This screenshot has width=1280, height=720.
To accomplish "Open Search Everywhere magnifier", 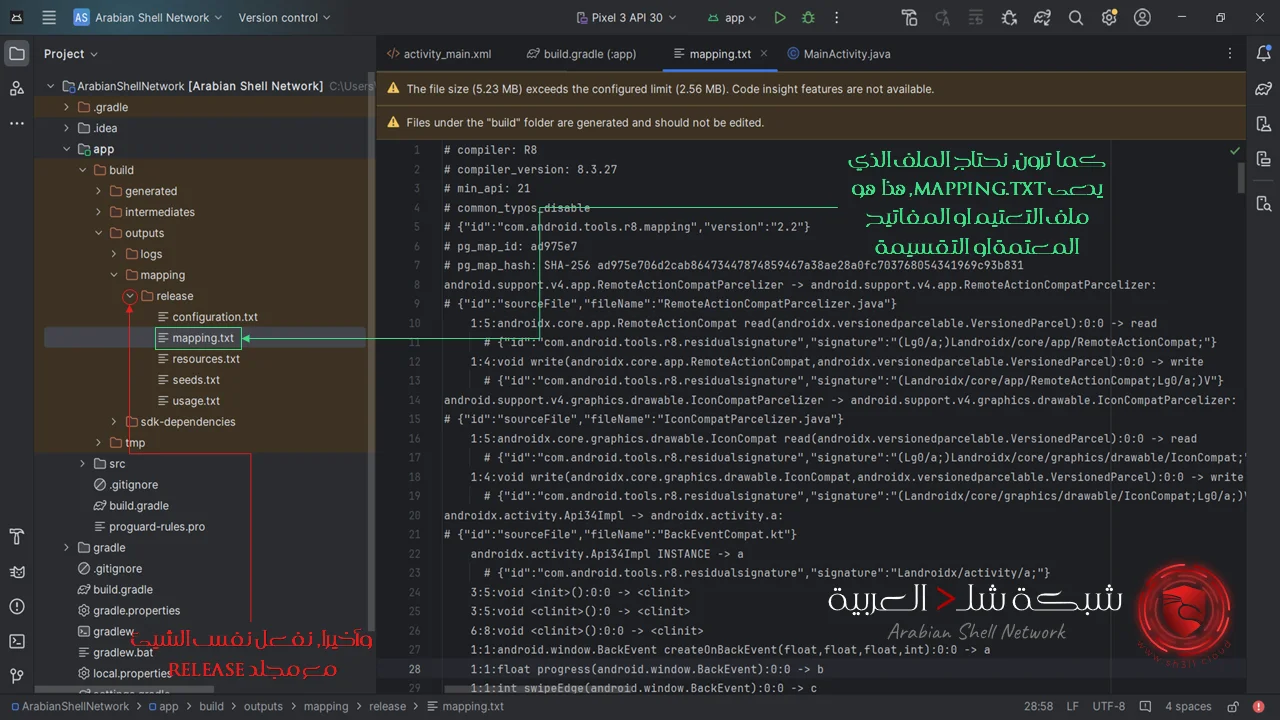I will click(1076, 18).
